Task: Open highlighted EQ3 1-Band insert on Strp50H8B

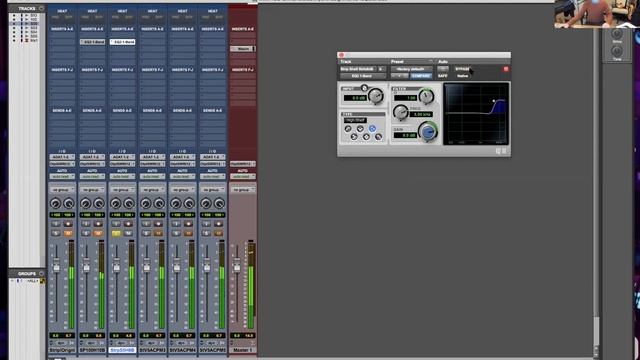Action: pyautogui.click(x=122, y=42)
